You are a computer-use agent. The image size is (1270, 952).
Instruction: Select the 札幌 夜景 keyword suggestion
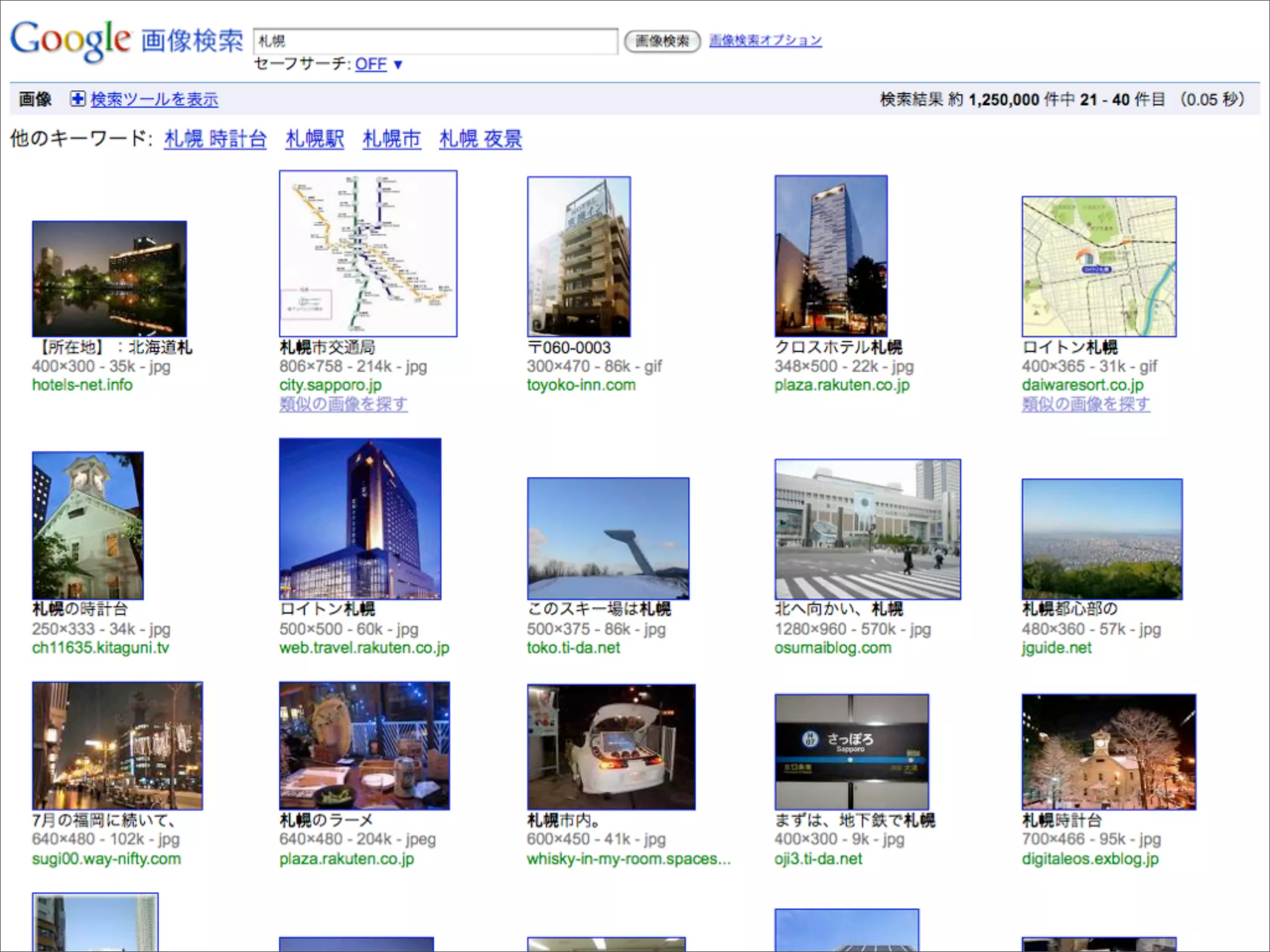tap(481, 139)
